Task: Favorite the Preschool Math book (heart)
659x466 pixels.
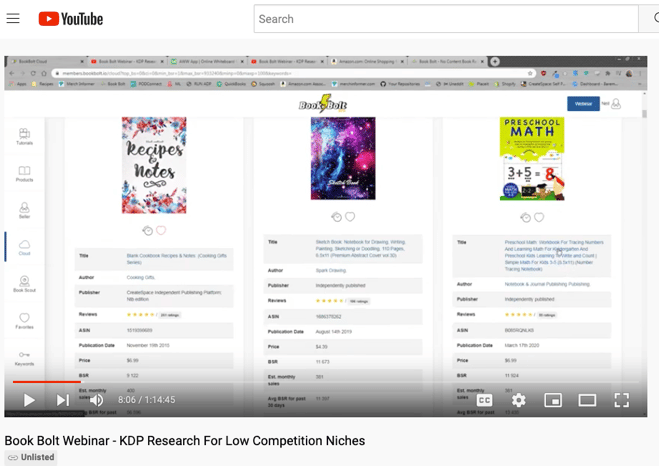Action: [539, 217]
